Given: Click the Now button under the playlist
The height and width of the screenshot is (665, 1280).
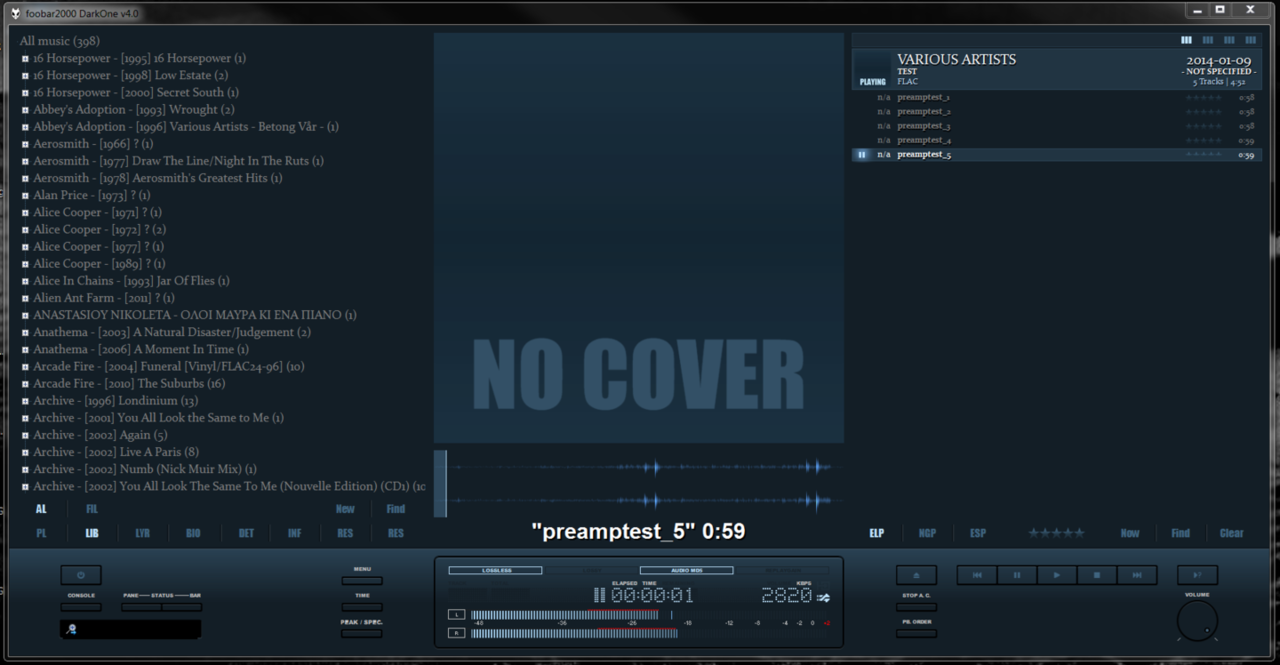Looking at the screenshot, I should point(1130,534).
